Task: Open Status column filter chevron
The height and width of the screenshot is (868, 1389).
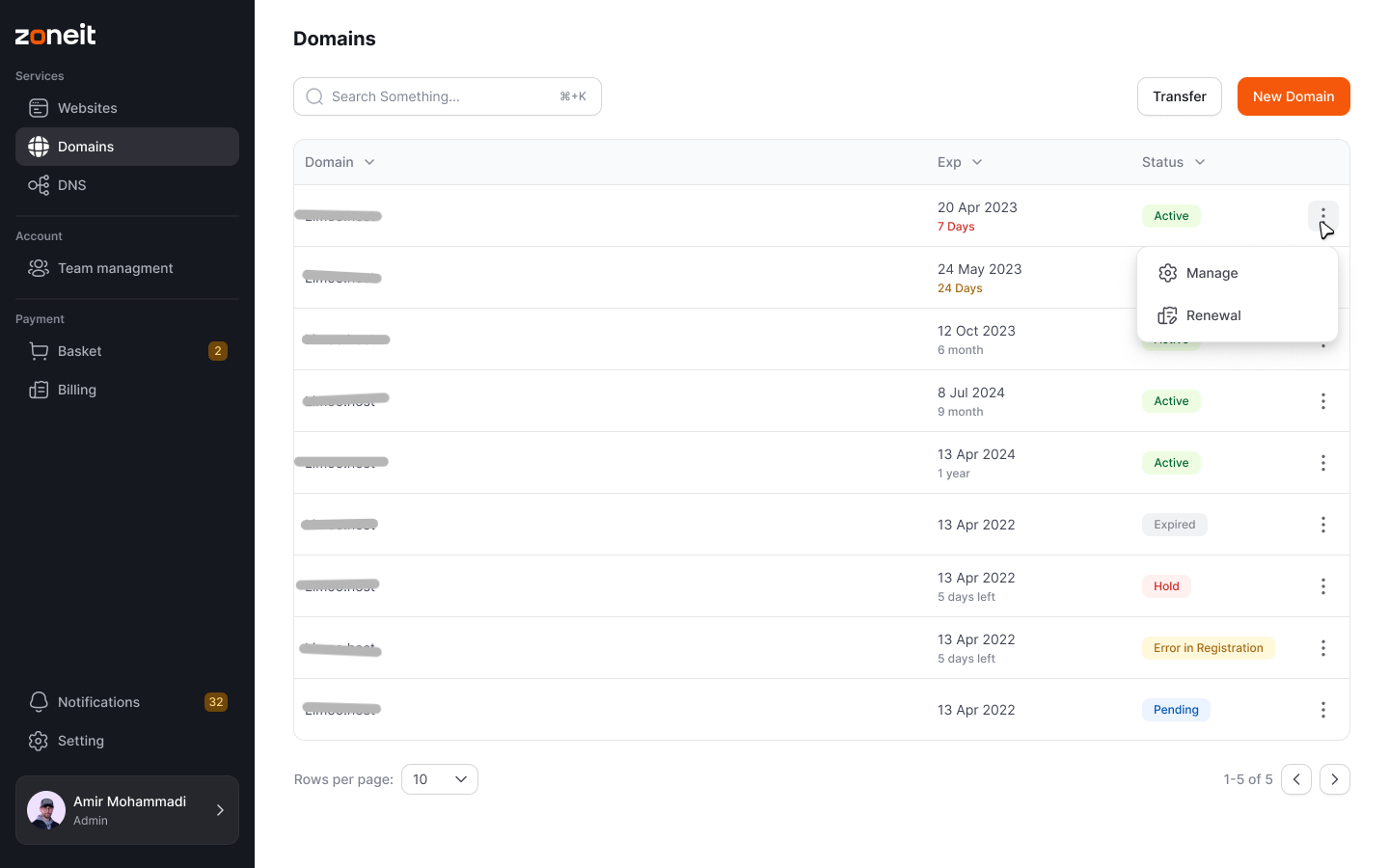Action: 1200,162
